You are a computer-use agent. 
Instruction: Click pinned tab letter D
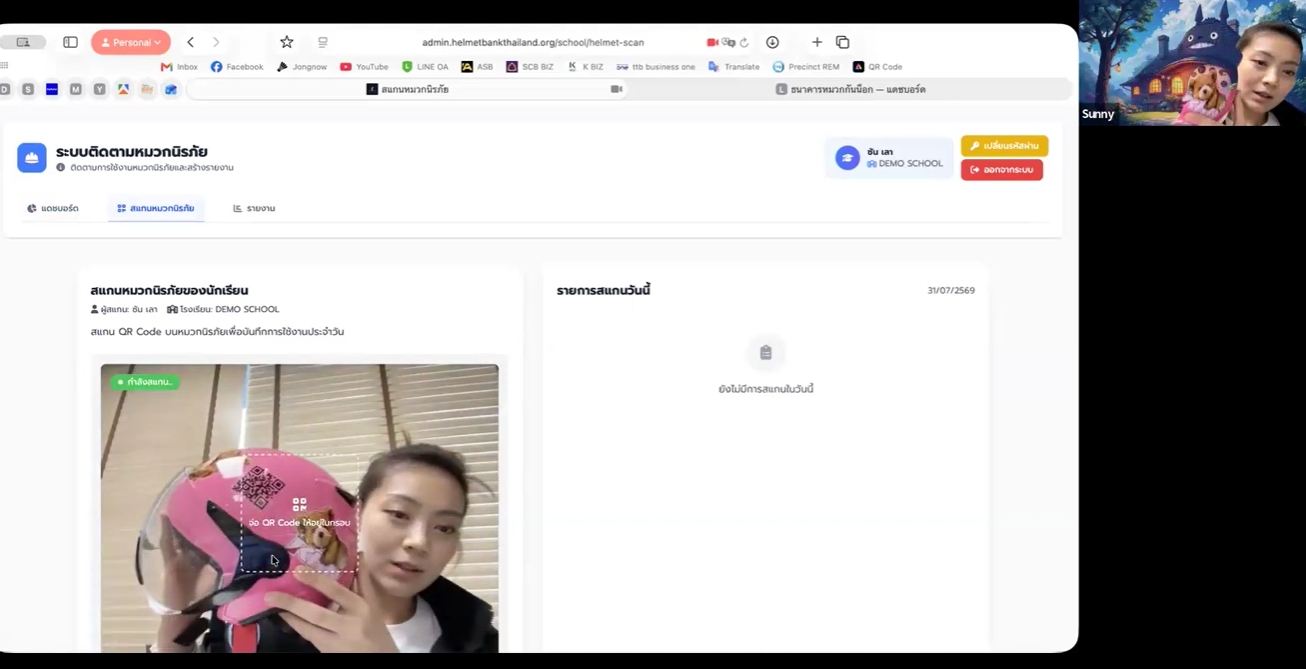pos(6,89)
